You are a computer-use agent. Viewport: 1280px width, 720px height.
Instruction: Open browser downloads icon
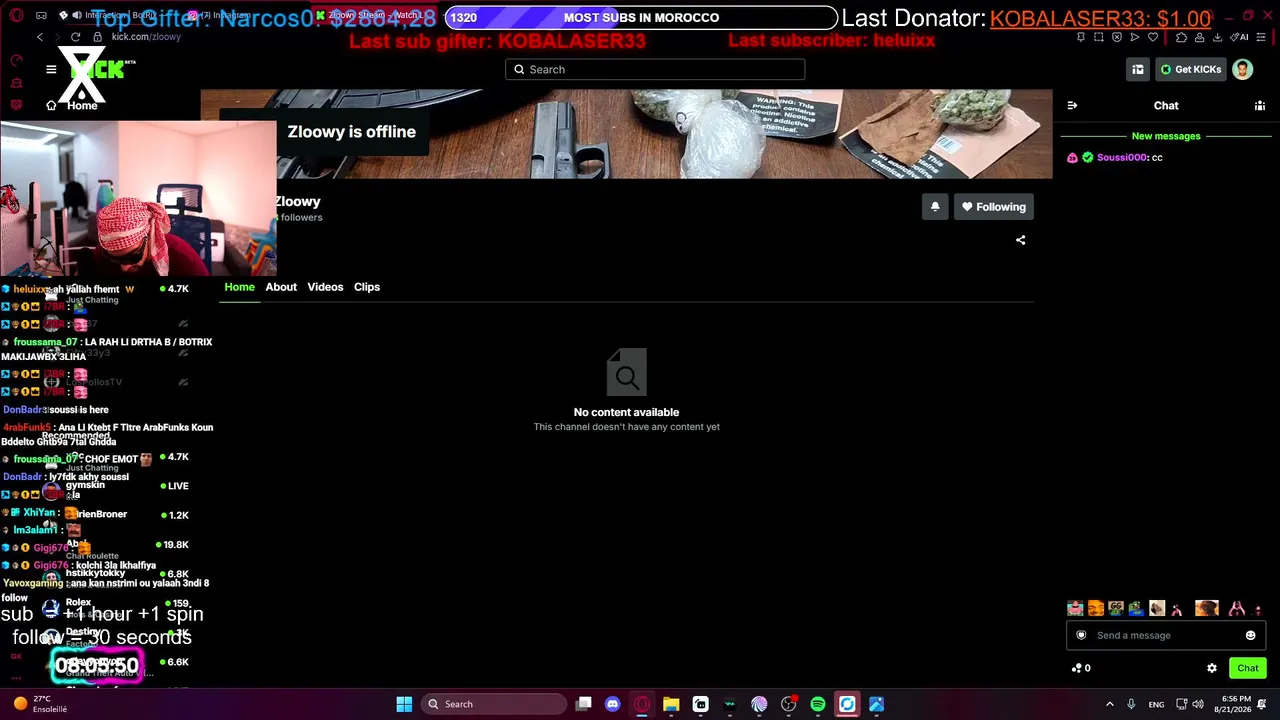click(x=1217, y=37)
